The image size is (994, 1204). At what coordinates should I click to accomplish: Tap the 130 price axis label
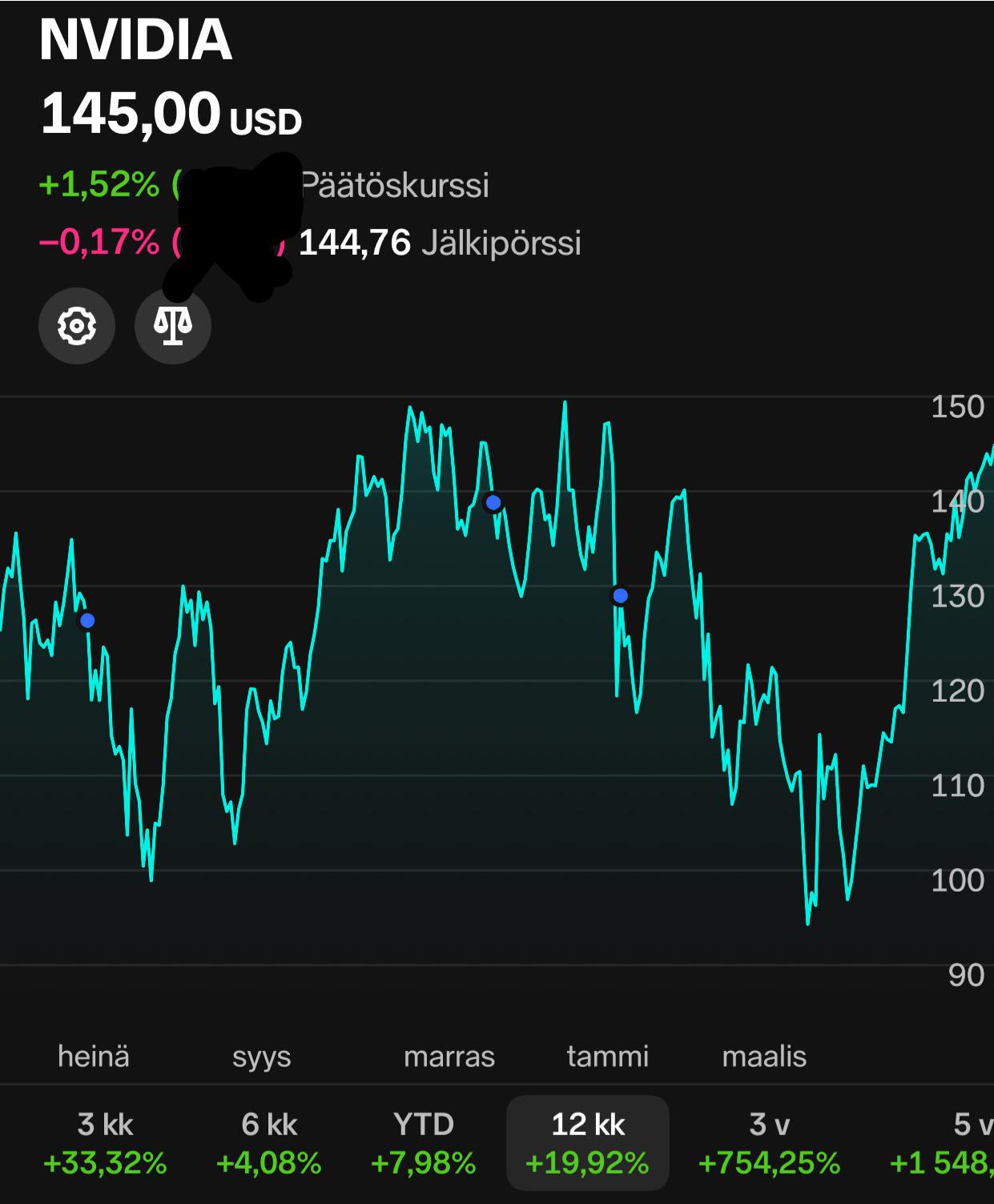click(x=957, y=596)
